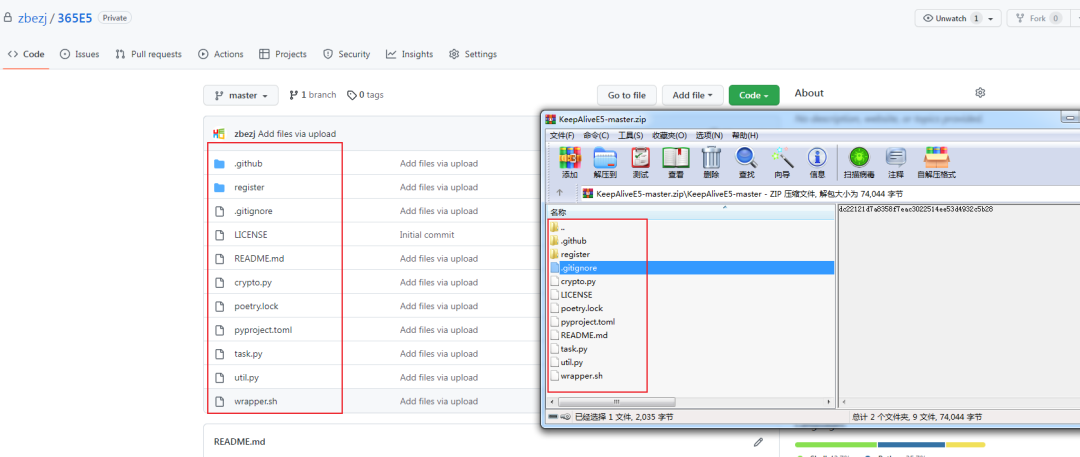The height and width of the screenshot is (457, 1080).
Task: Open the 选项(N) menu in WinRAR
Action: (x=709, y=135)
